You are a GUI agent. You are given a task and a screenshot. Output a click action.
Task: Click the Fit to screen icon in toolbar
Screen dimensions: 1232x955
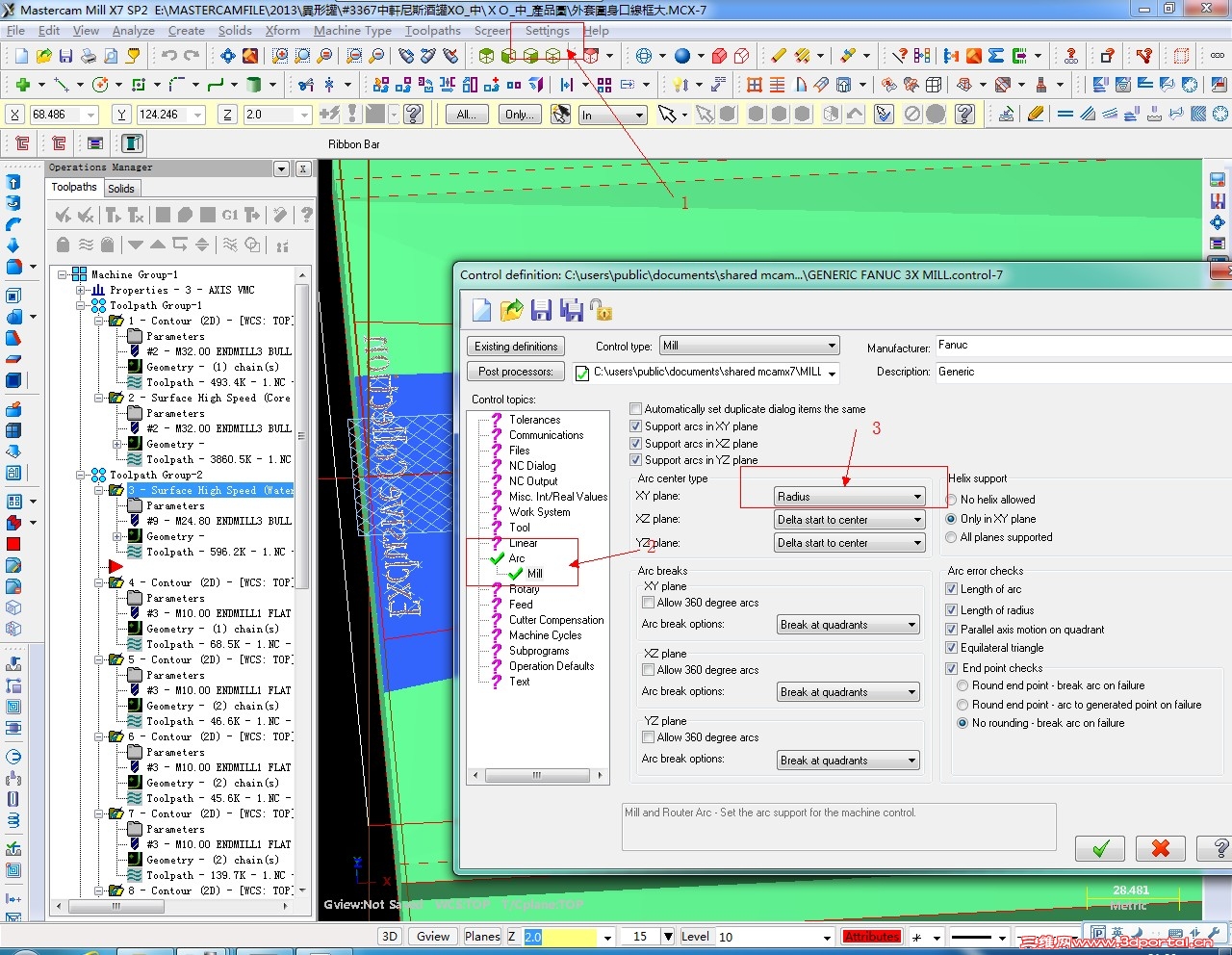[x=227, y=56]
